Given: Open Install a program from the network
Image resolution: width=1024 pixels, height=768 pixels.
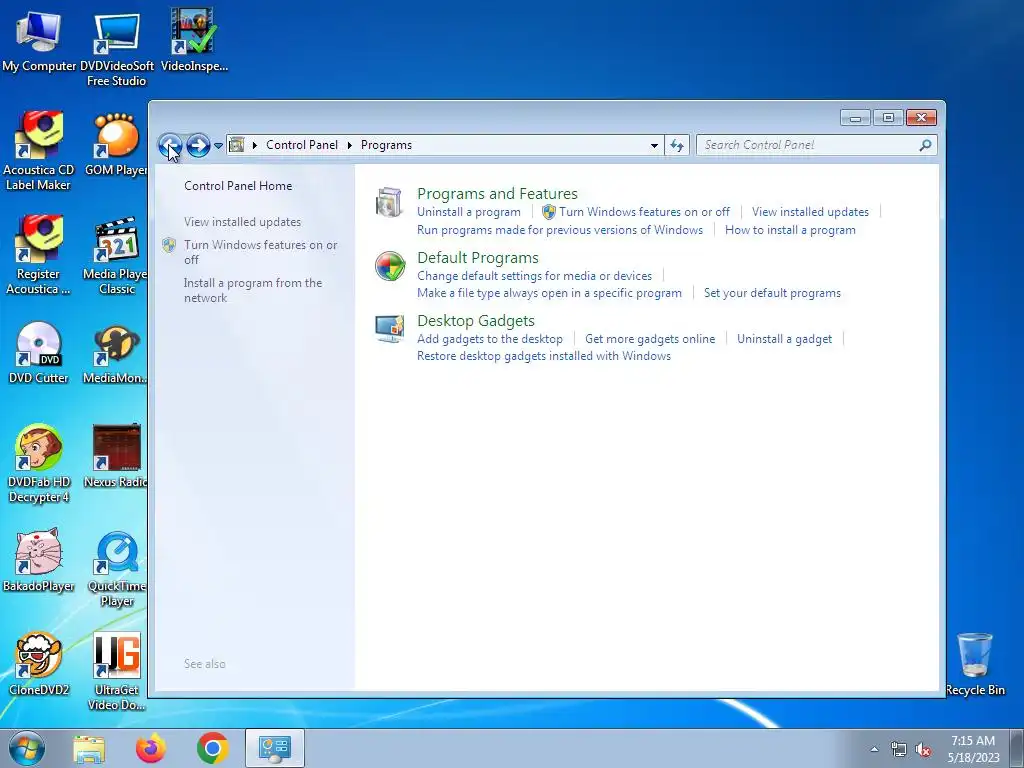Looking at the screenshot, I should [253, 290].
